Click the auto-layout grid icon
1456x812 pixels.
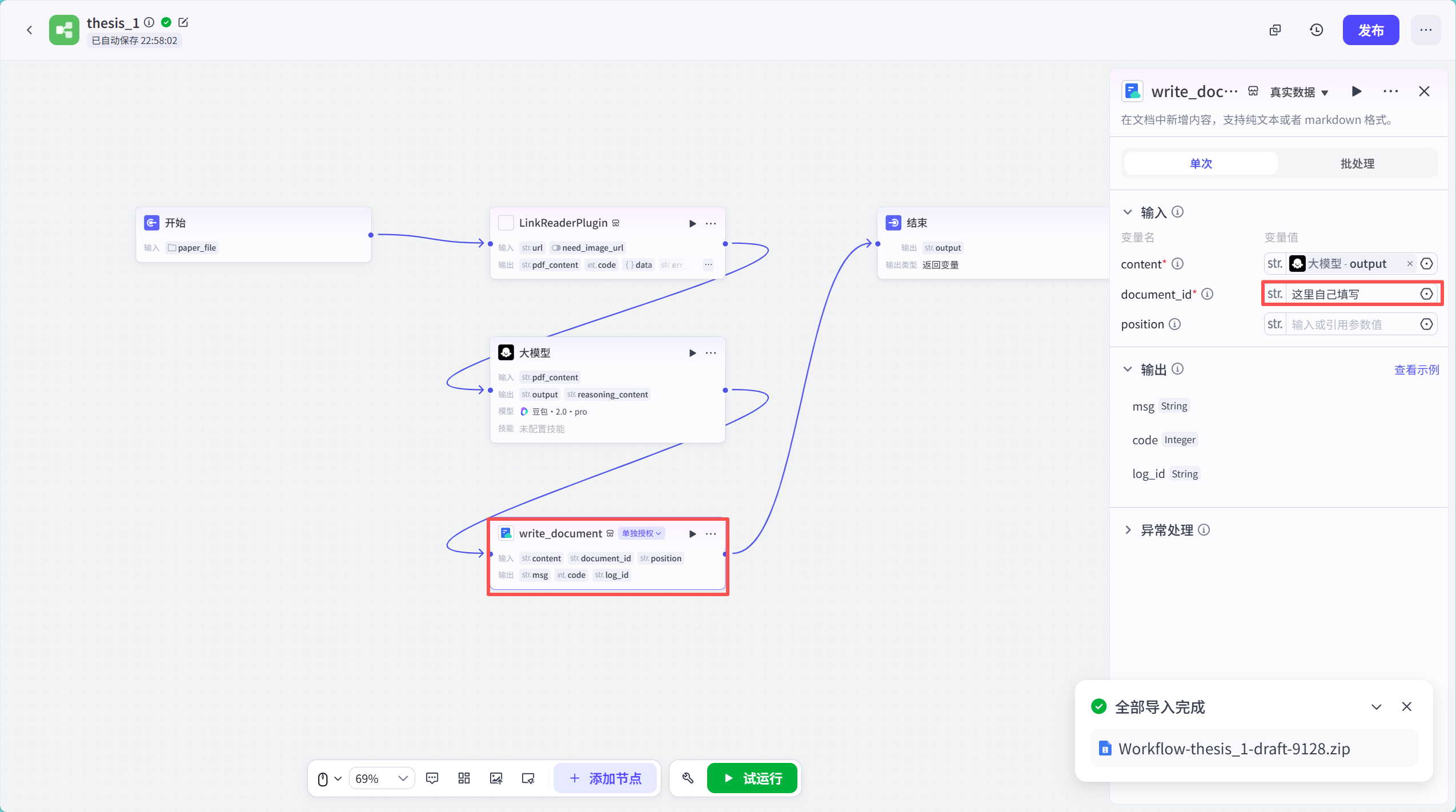[x=464, y=778]
